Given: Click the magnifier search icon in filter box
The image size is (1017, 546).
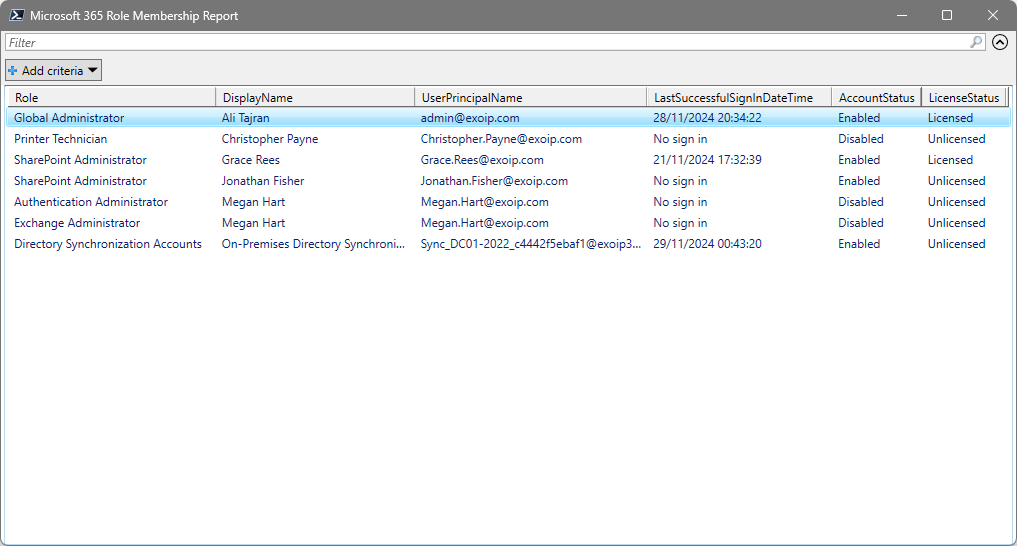Looking at the screenshot, I should pos(976,42).
